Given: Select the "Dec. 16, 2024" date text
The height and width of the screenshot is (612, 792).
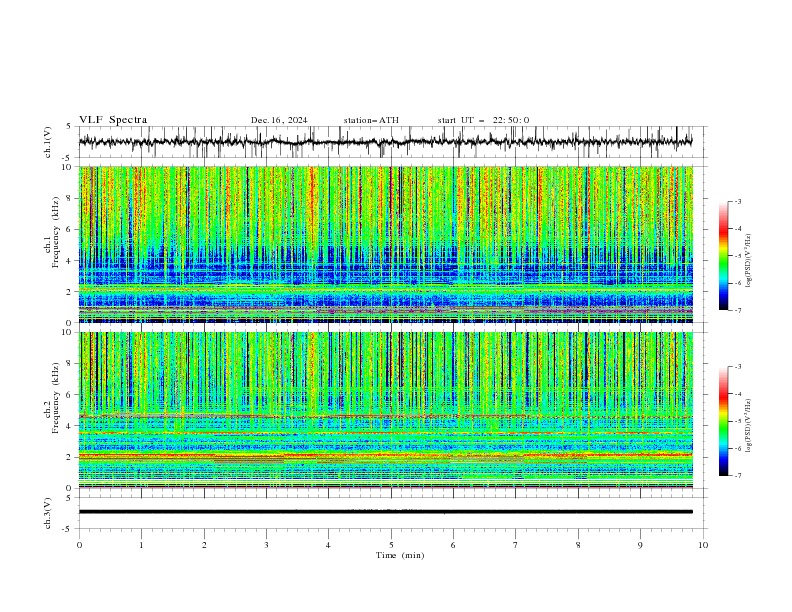Looking at the screenshot, I should click(x=279, y=120).
